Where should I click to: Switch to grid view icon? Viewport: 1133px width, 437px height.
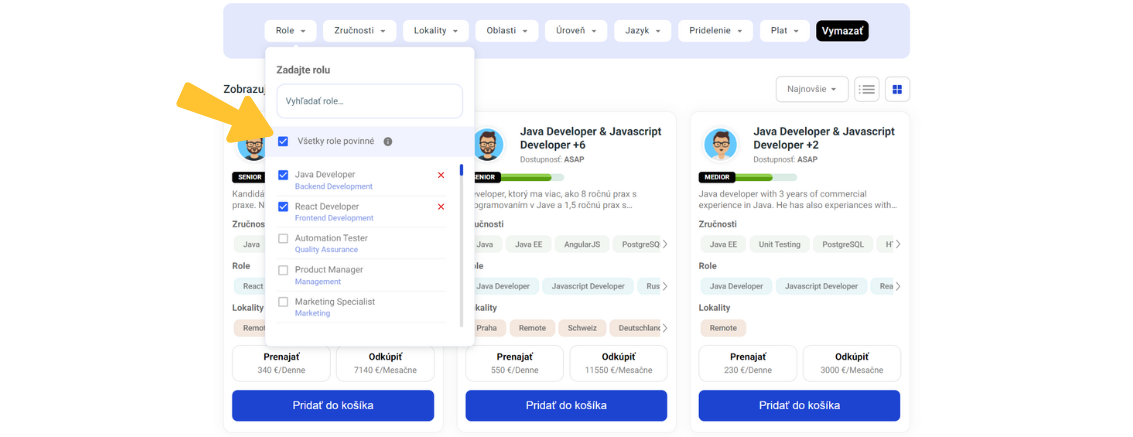897,89
